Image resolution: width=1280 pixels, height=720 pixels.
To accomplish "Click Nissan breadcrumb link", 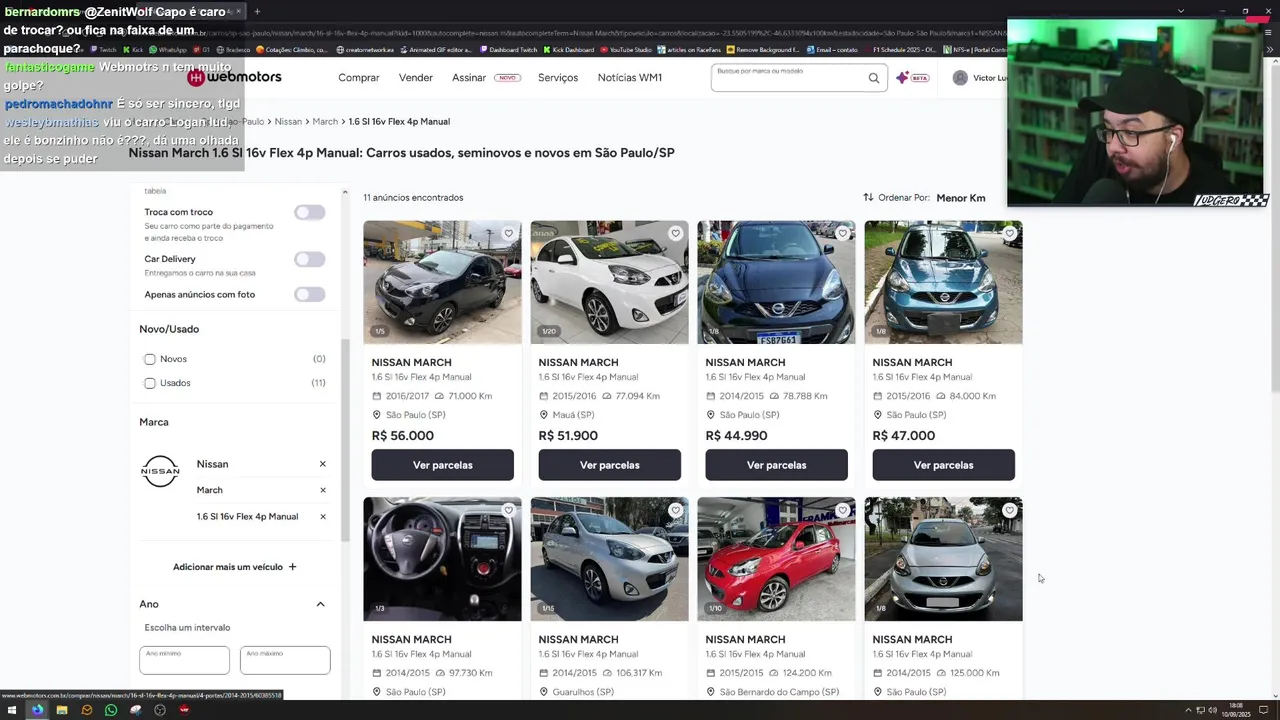I will coord(288,121).
